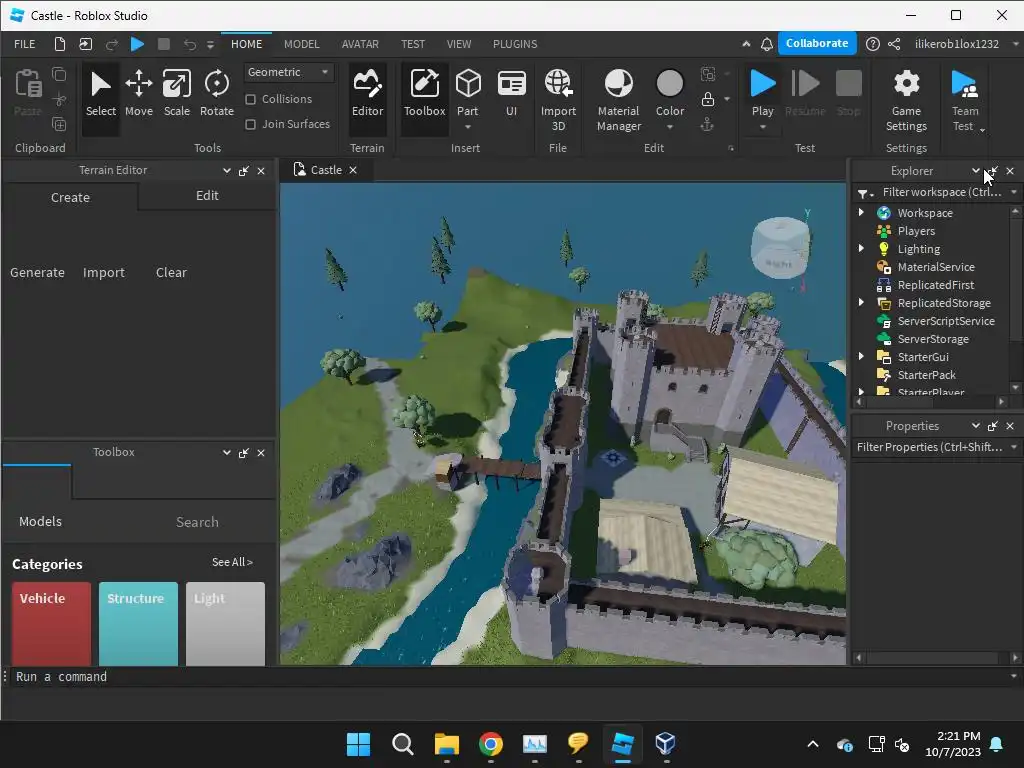
Task: Open the Play options dropdown arrow
Action: click(x=762, y=127)
